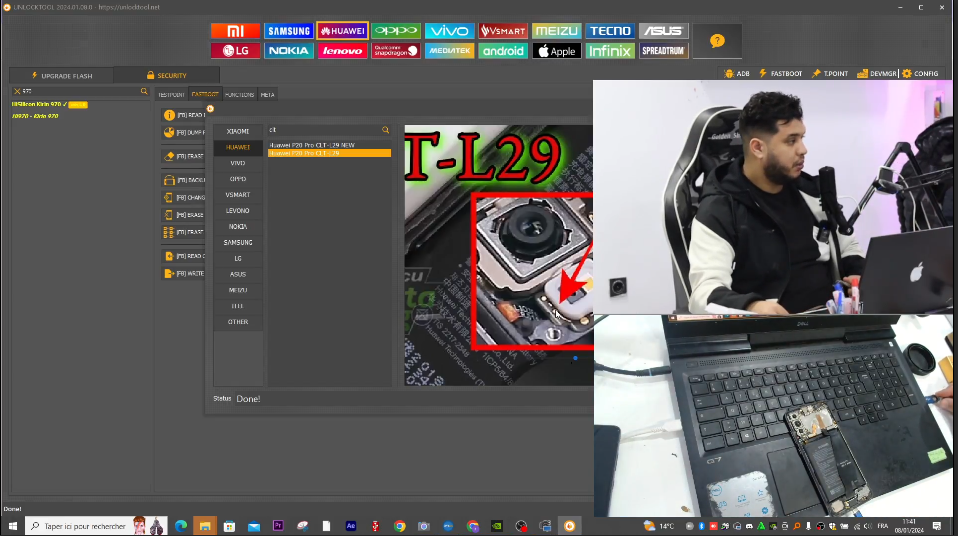
Task: Choose ASUS in testpoint brand list
Action: (238, 274)
